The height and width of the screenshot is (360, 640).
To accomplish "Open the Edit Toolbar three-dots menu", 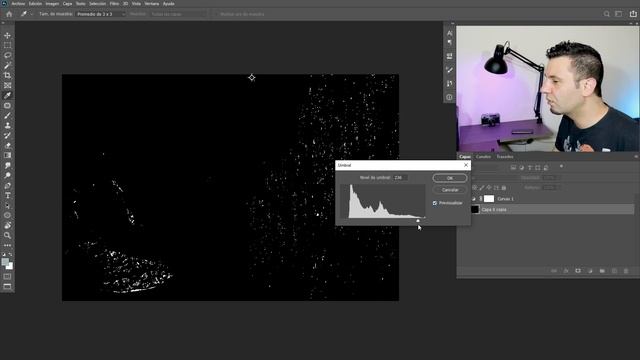I will click(7, 245).
